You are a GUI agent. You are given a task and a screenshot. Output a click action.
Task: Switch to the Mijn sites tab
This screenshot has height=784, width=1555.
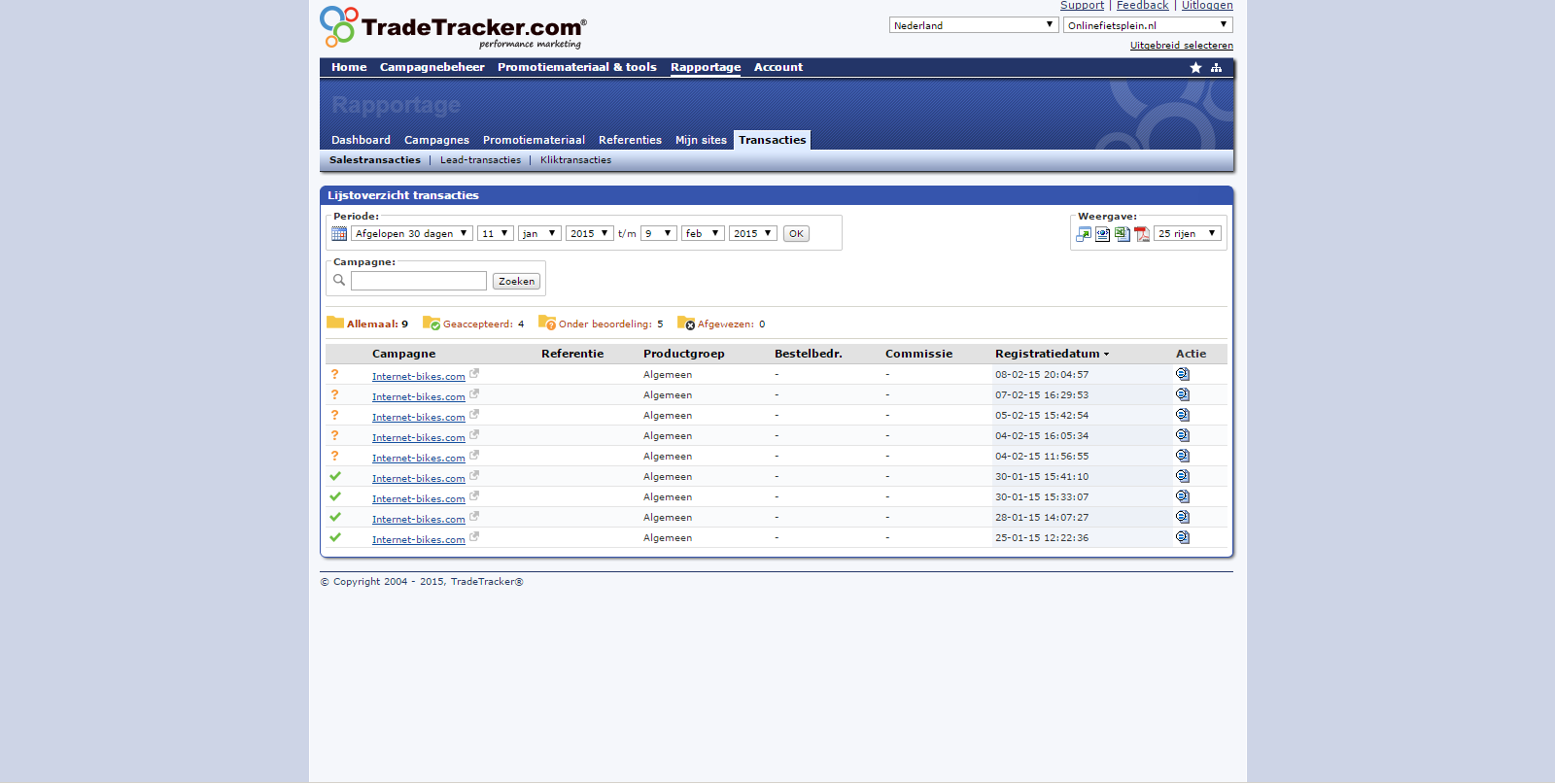[701, 141]
